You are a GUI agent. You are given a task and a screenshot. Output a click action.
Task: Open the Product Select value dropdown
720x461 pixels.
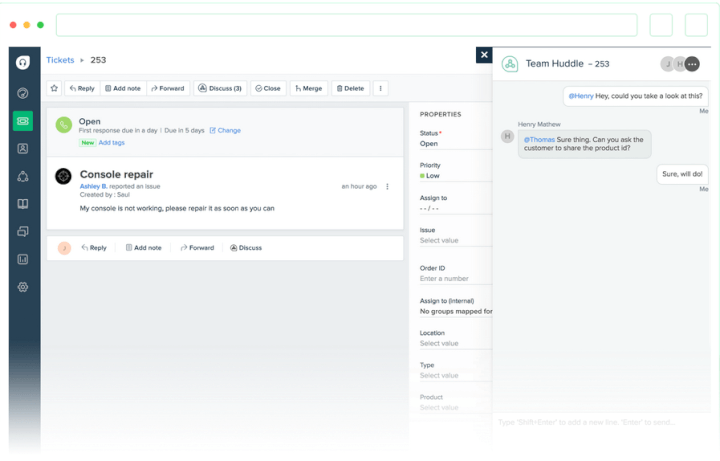[456, 408]
